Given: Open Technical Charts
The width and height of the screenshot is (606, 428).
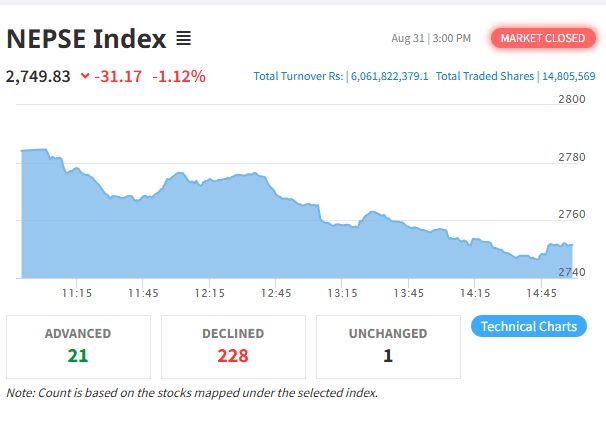Looking at the screenshot, I should (528, 327).
